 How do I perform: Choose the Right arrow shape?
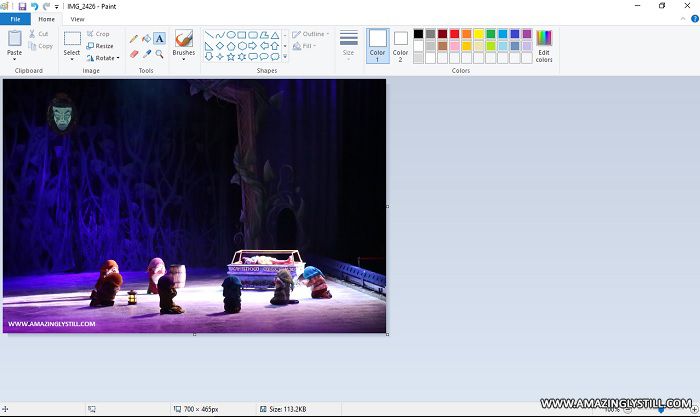(x=253, y=46)
